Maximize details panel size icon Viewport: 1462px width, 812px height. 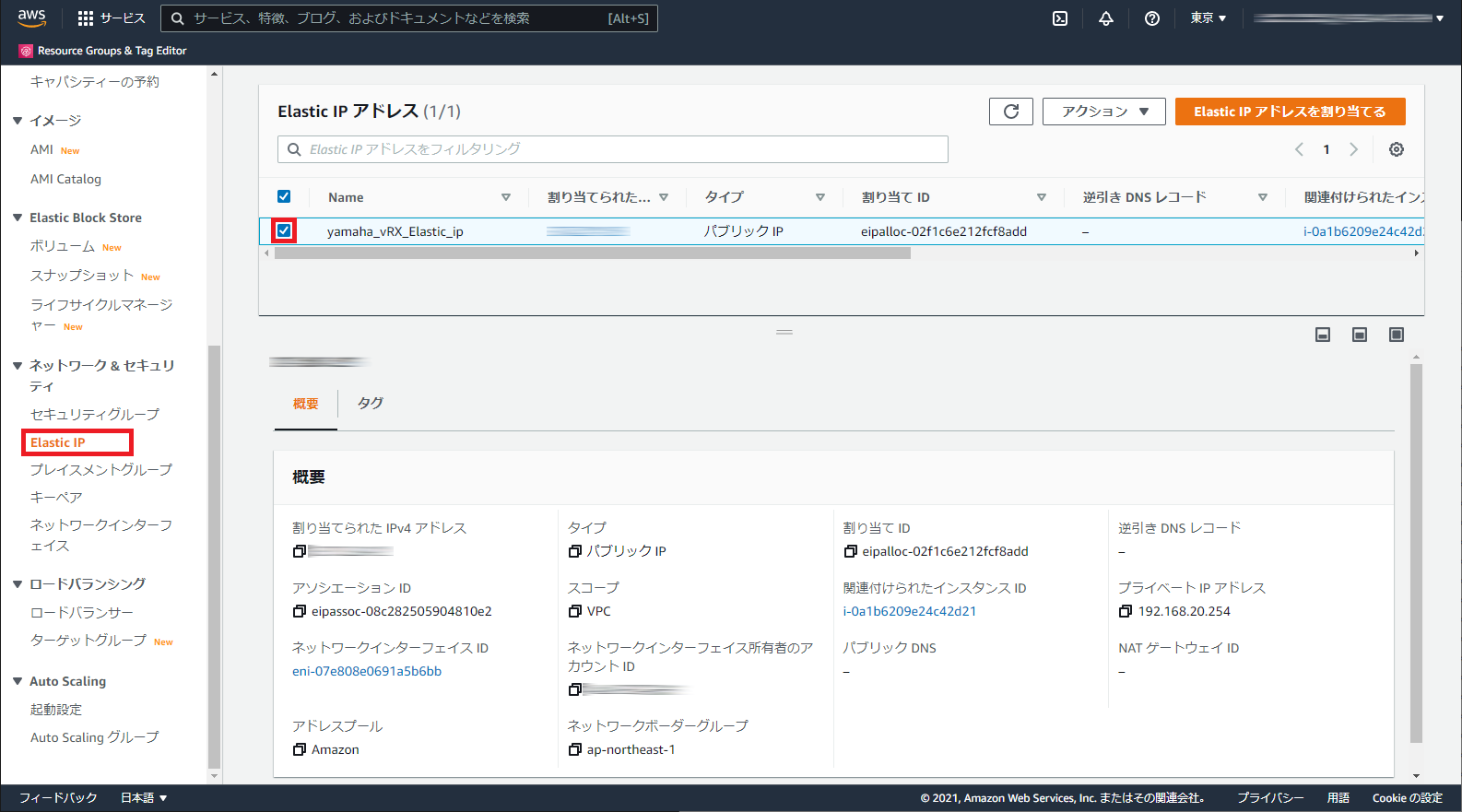pyautogui.click(x=1397, y=335)
